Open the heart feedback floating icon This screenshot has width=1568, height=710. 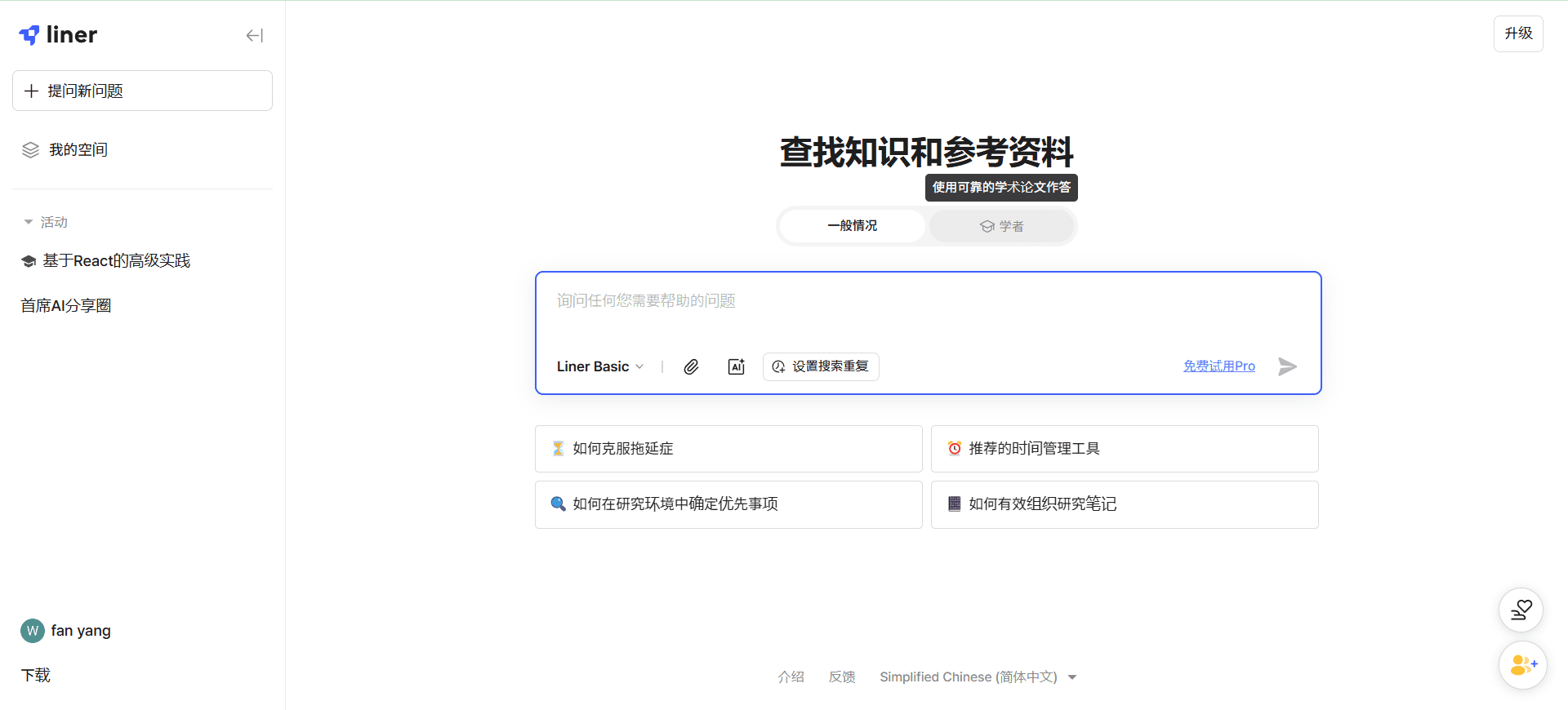1521,610
